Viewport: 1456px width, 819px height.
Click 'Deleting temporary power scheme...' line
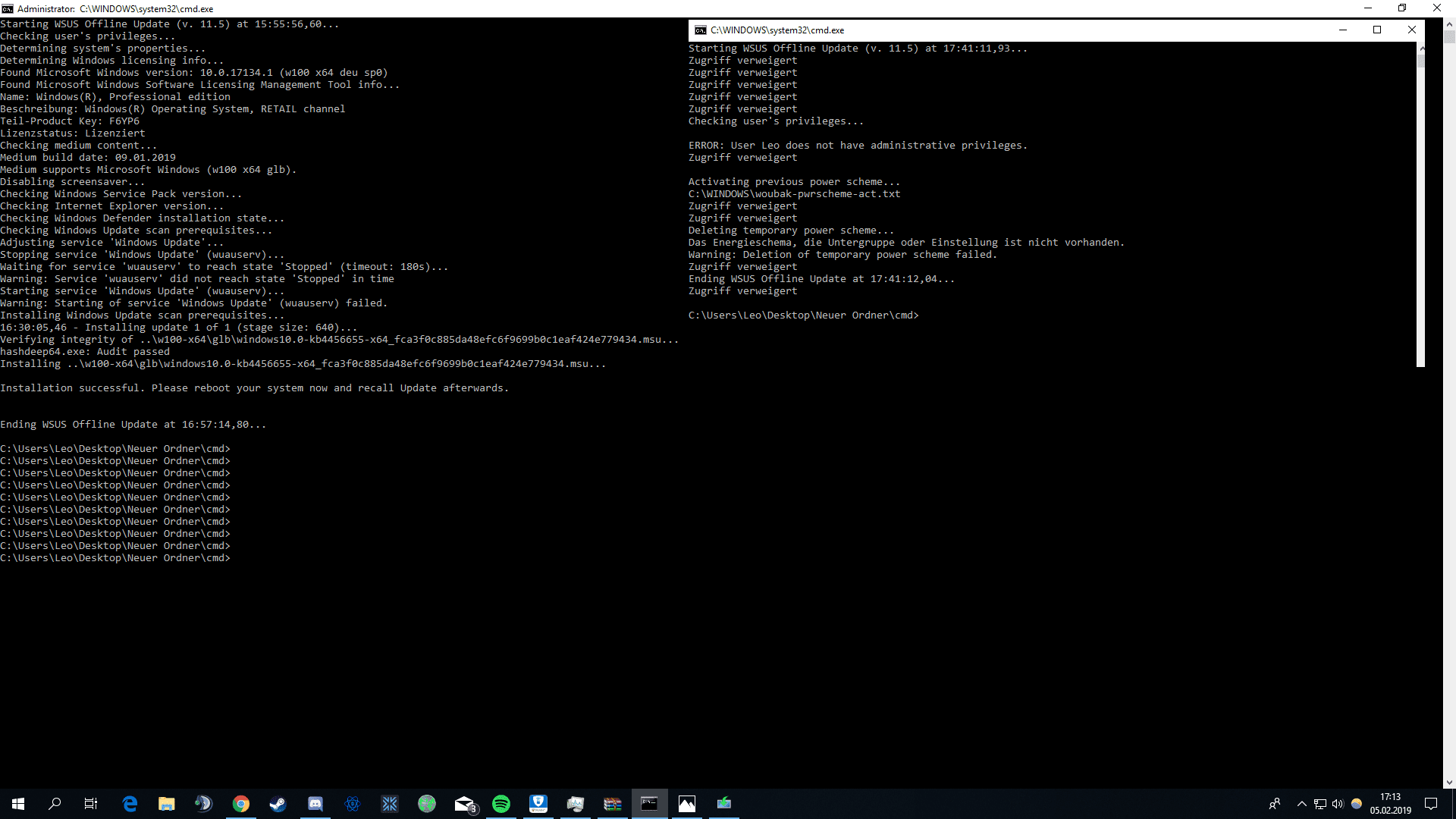click(791, 231)
